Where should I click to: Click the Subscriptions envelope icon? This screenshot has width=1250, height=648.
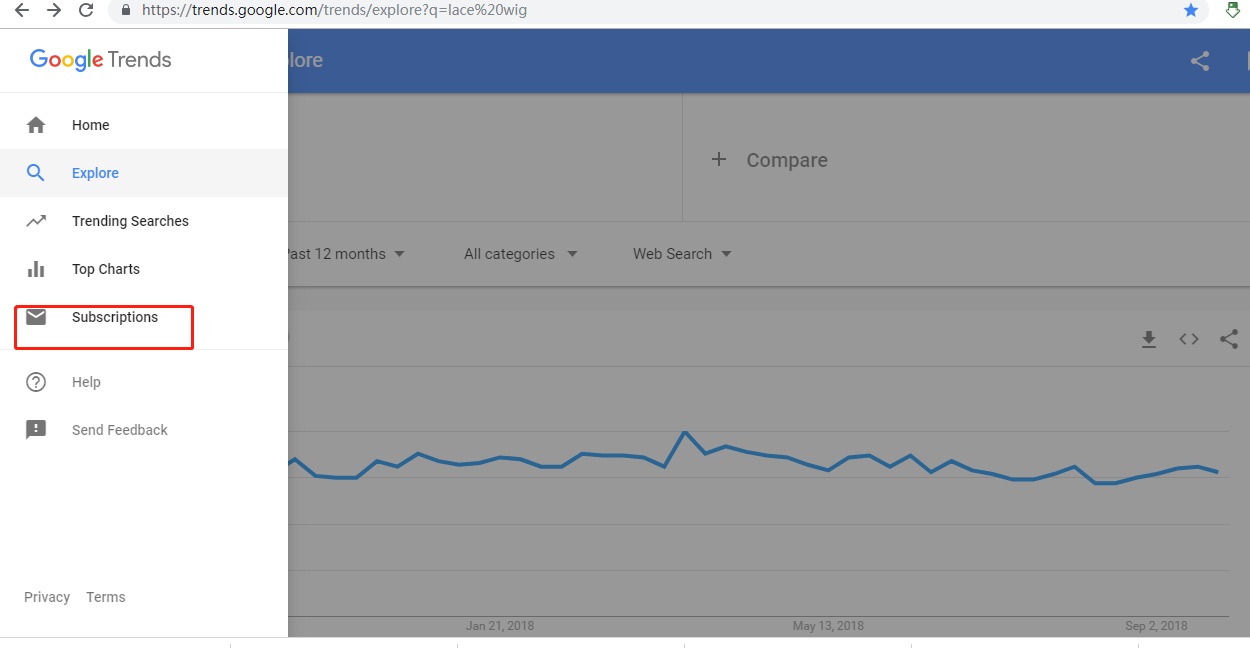(x=36, y=317)
